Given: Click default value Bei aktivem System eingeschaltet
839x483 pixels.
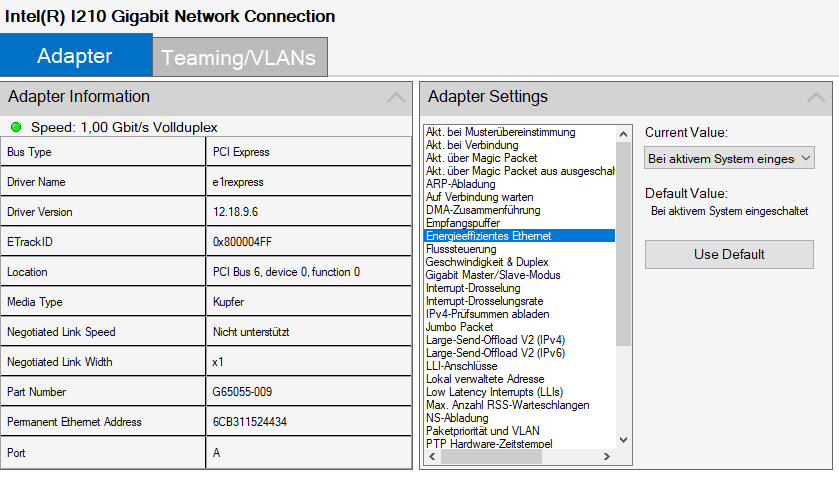Looking at the screenshot, I should click(x=729, y=211).
